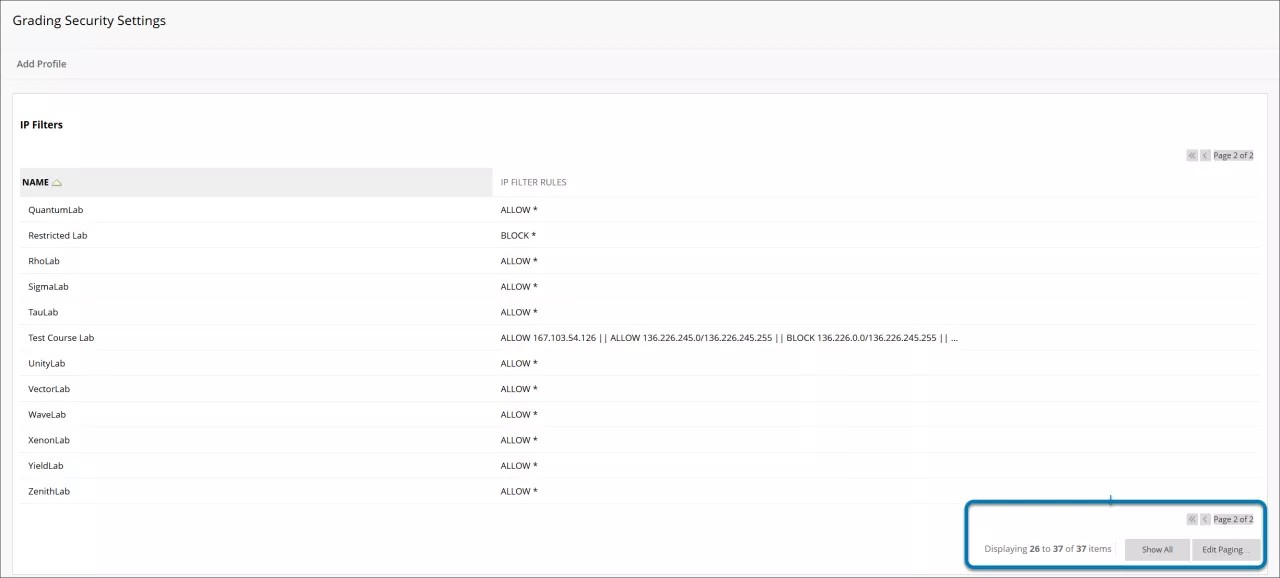Open the Restricted Lab profile
The height and width of the screenshot is (578, 1280).
[x=57, y=235]
